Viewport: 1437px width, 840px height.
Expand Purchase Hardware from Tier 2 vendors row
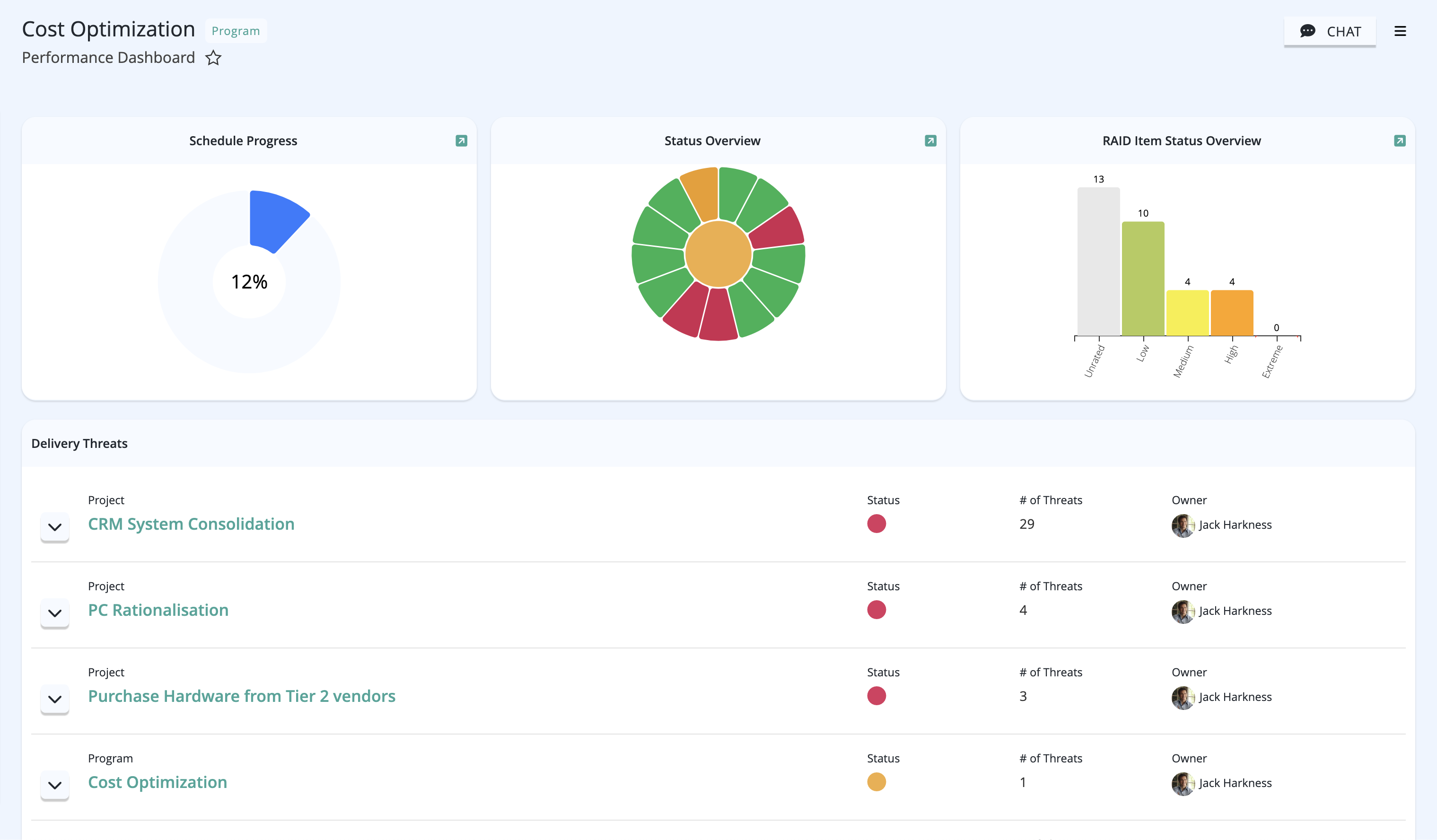tap(55, 699)
